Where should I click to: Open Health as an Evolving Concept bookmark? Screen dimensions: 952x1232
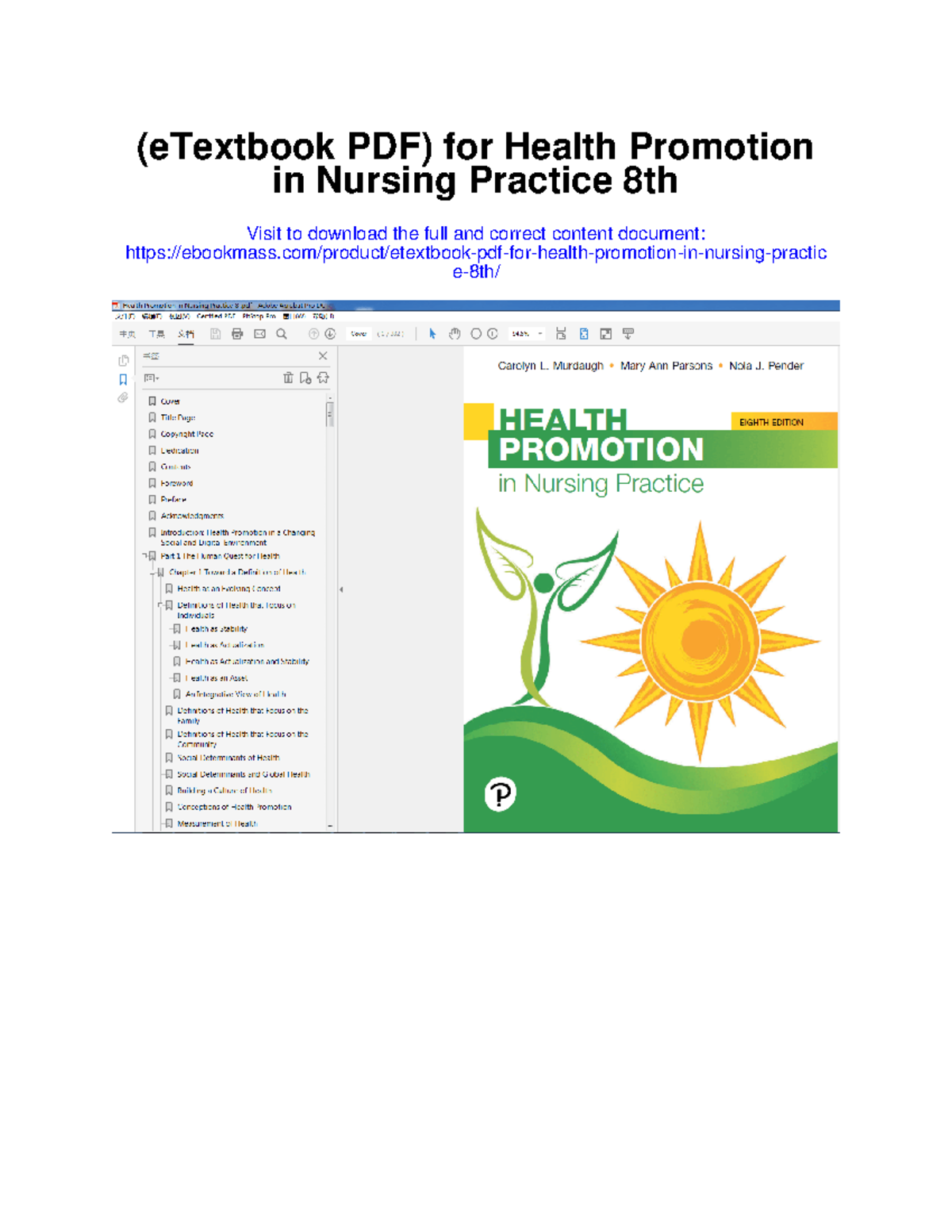(228, 589)
